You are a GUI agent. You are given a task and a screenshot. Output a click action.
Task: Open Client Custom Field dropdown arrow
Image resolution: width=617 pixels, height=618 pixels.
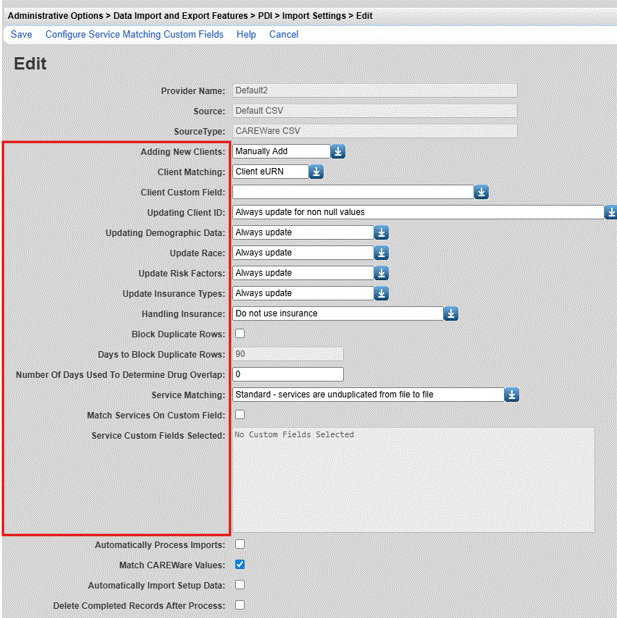[x=481, y=192]
